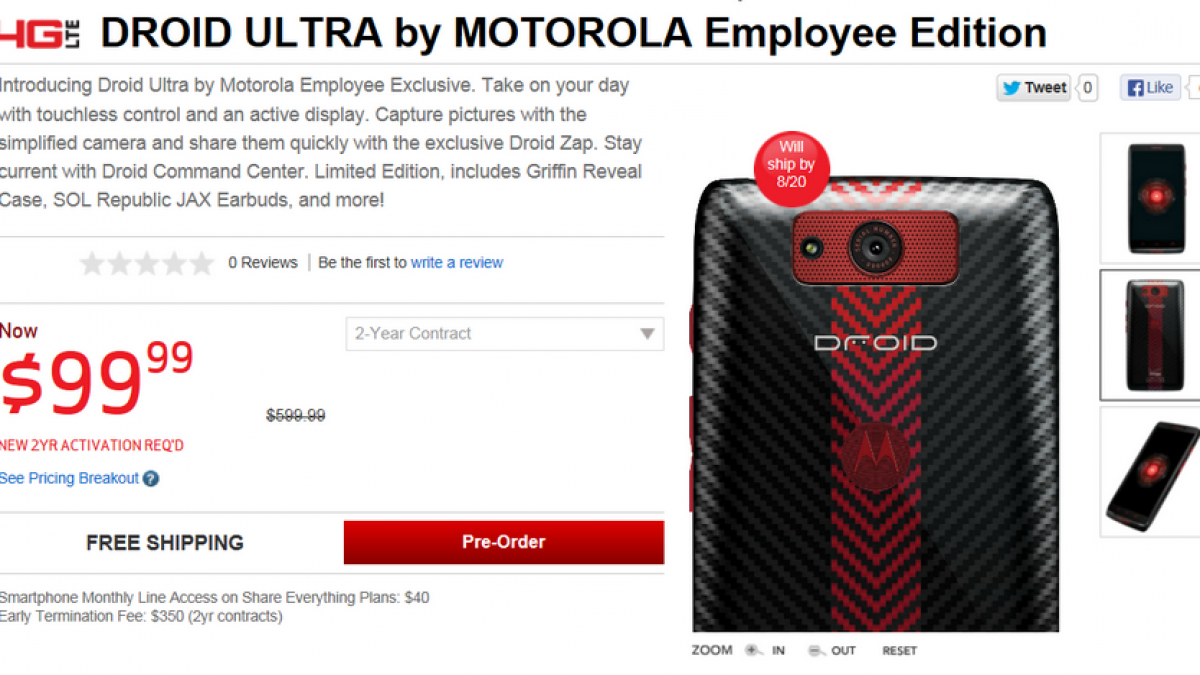Open the 2-Year Contract dropdown

click(x=505, y=334)
